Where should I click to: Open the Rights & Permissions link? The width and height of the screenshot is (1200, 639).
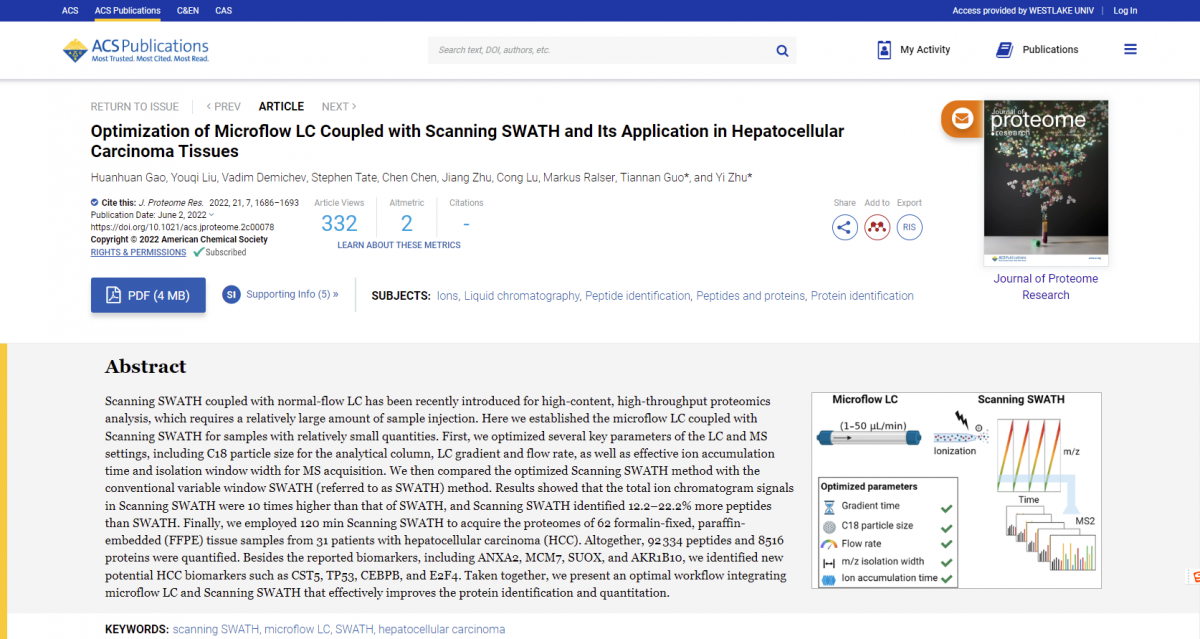point(138,252)
